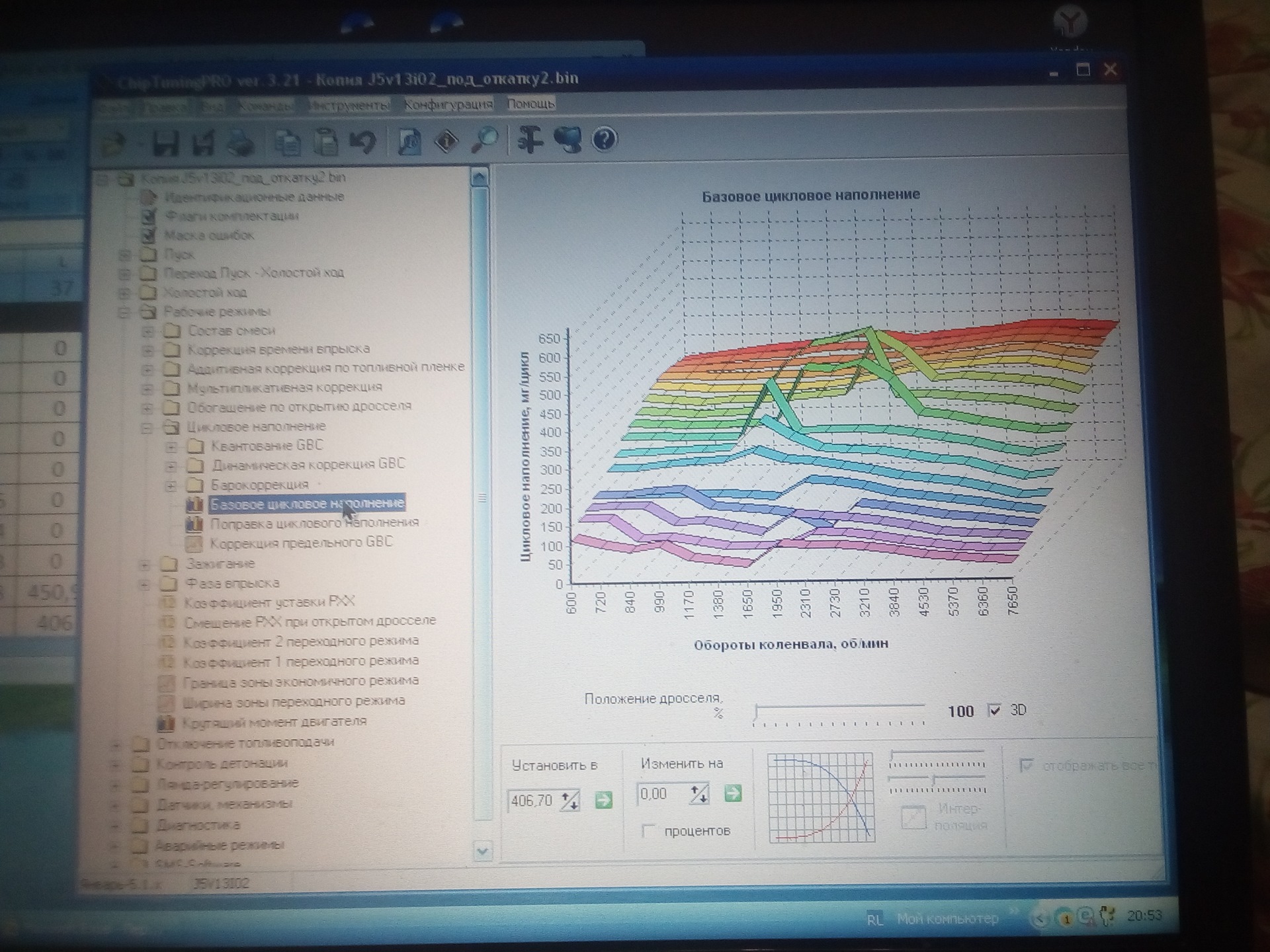Viewport: 1270px width, 952px height.
Task: Expand the Зажигание tree folder
Action: (x=145, y=565)
